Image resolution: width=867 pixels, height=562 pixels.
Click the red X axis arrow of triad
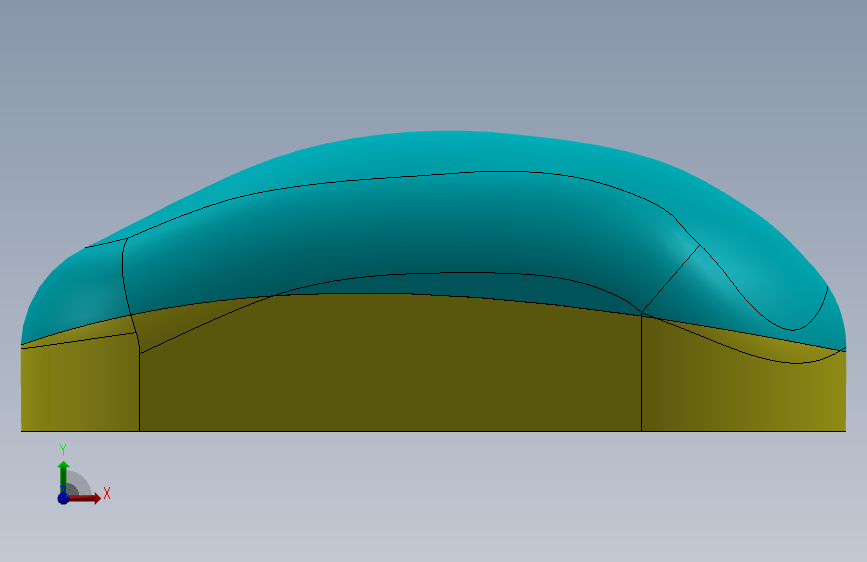pyautogui.click(x=84, y=498)
